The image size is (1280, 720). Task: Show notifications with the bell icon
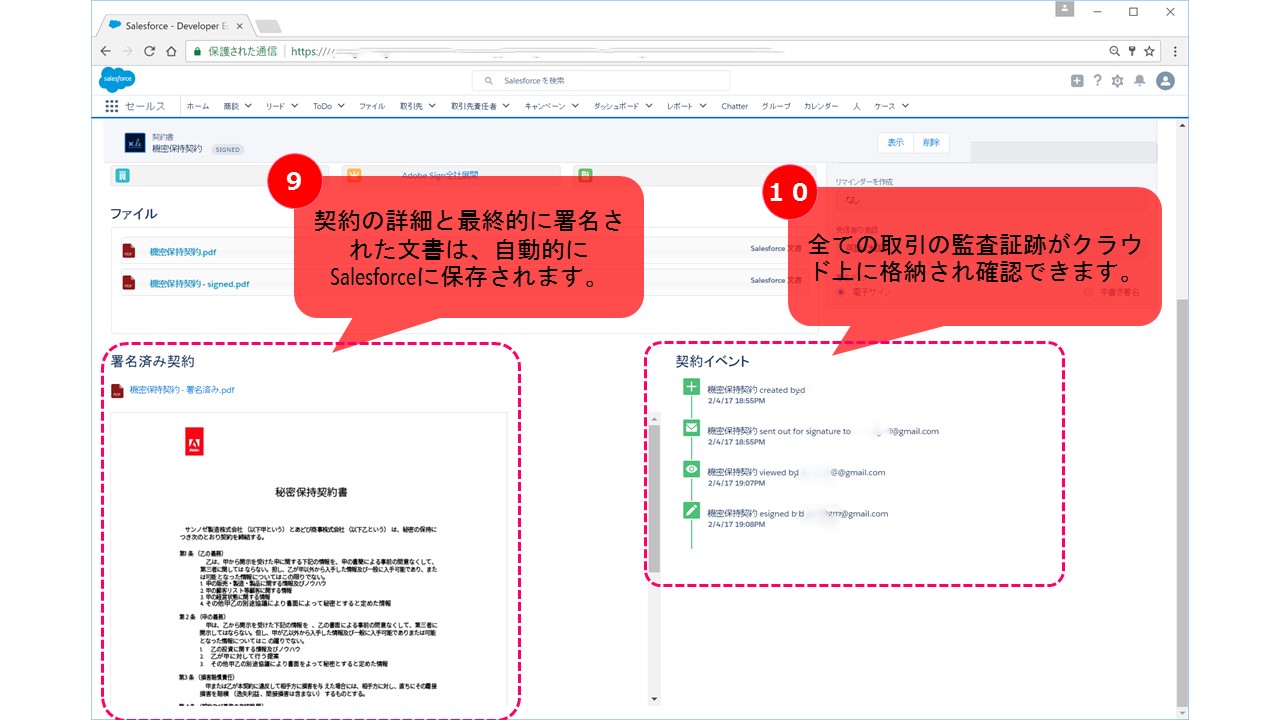pyautogui.click(x=1139, y=81)
